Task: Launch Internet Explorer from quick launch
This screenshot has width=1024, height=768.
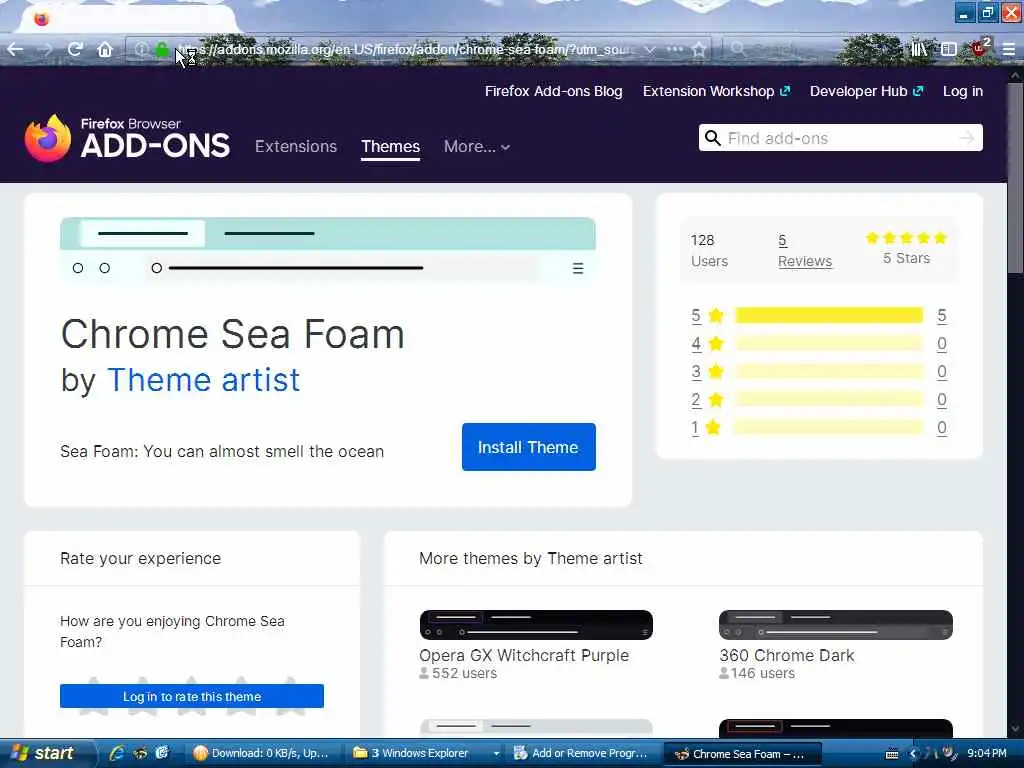Action: pos(117,753)
